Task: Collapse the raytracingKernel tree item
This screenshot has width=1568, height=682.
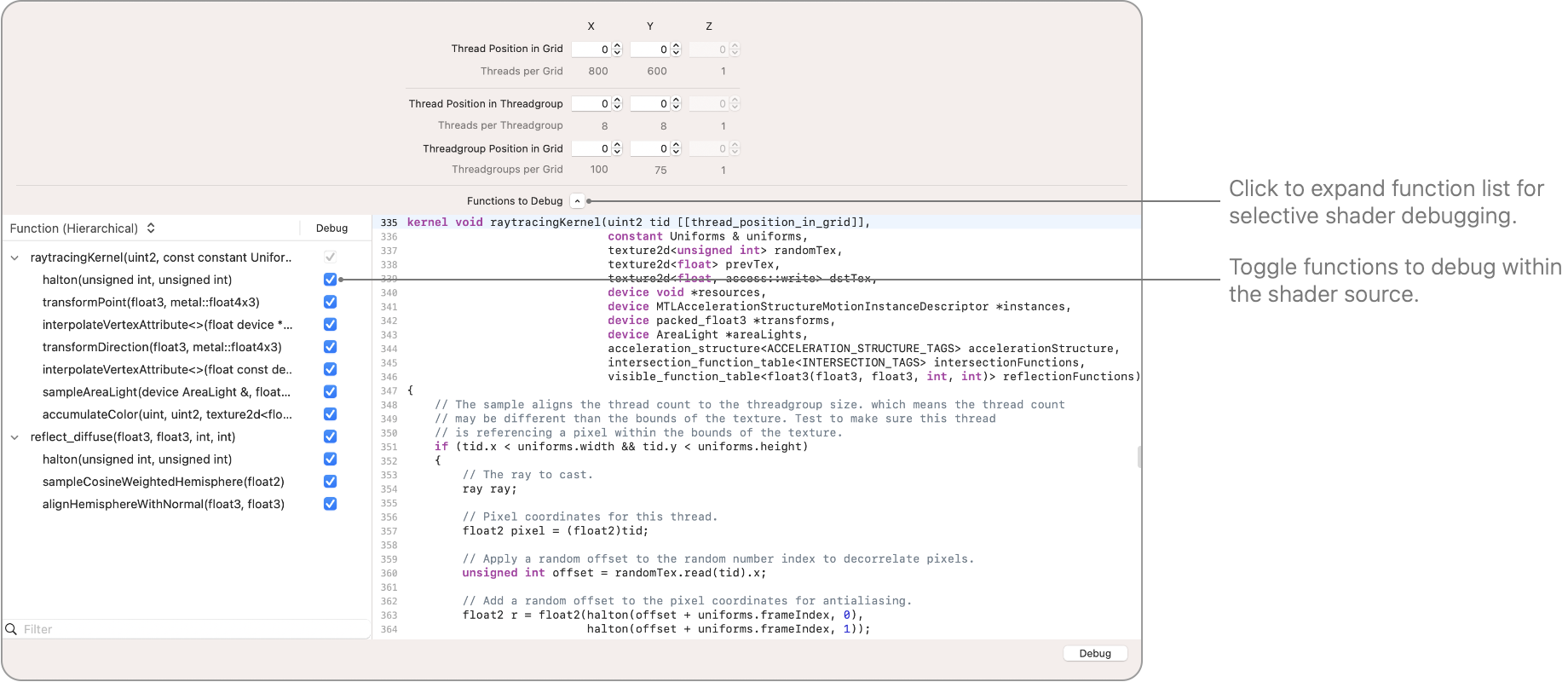Action: [x=14, y=257]
